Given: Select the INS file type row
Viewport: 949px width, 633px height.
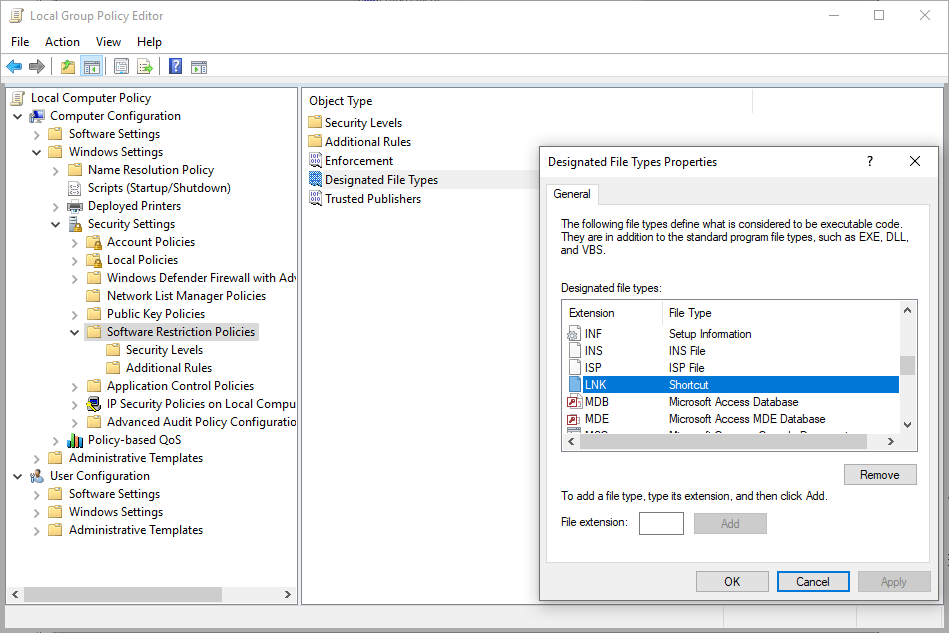Looking at the screenshot, I should tap(732, 350).
